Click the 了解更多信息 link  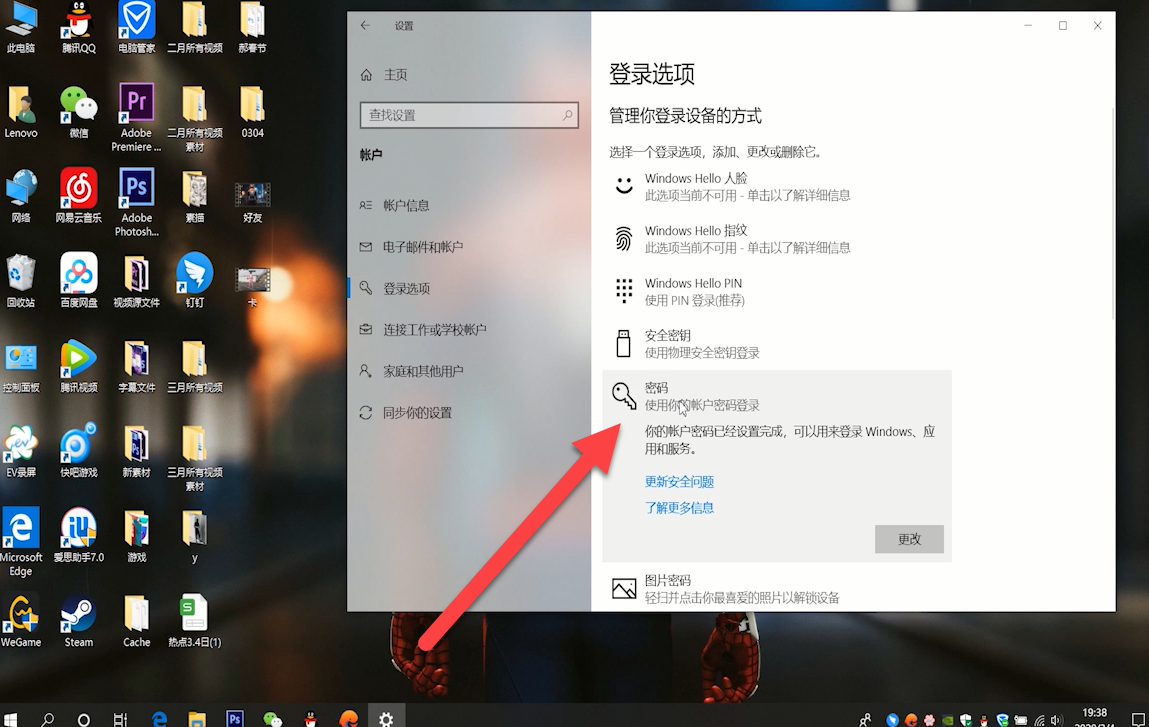point(680,507)
